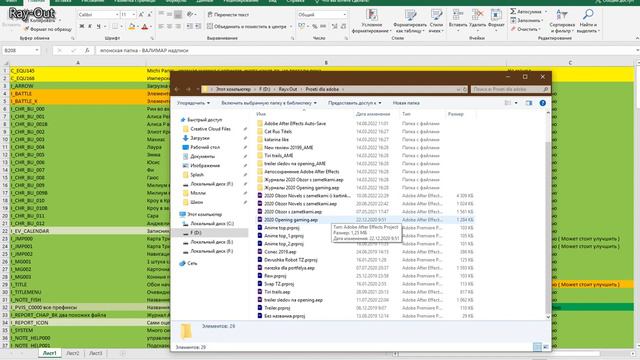Image resolution: width=640 pixels, height=360 pixels.
Task: Select the Tiri trails.aep file
Action: point(277,292)
